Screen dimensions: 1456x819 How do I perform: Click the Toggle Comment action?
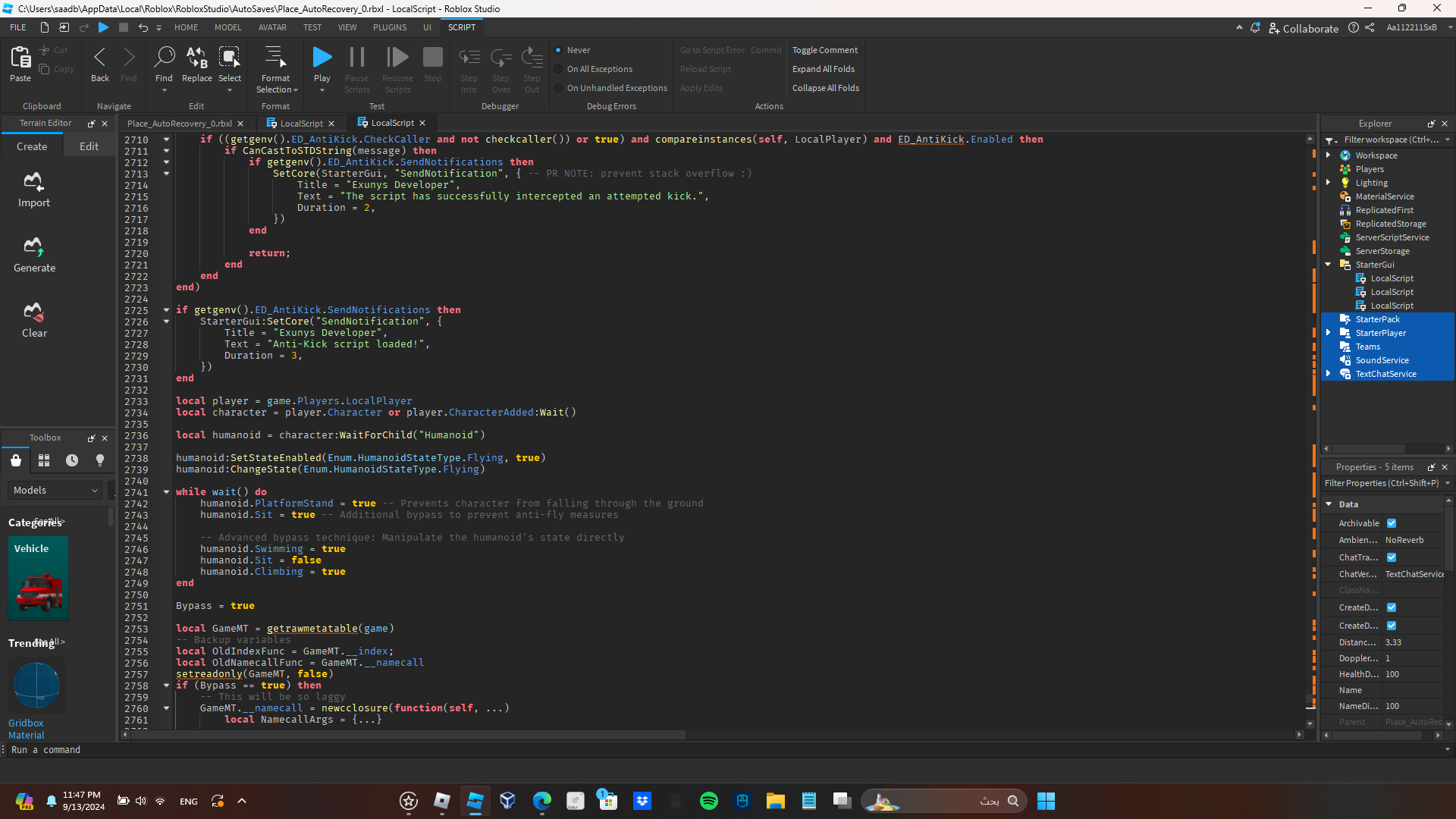point(825,50)
